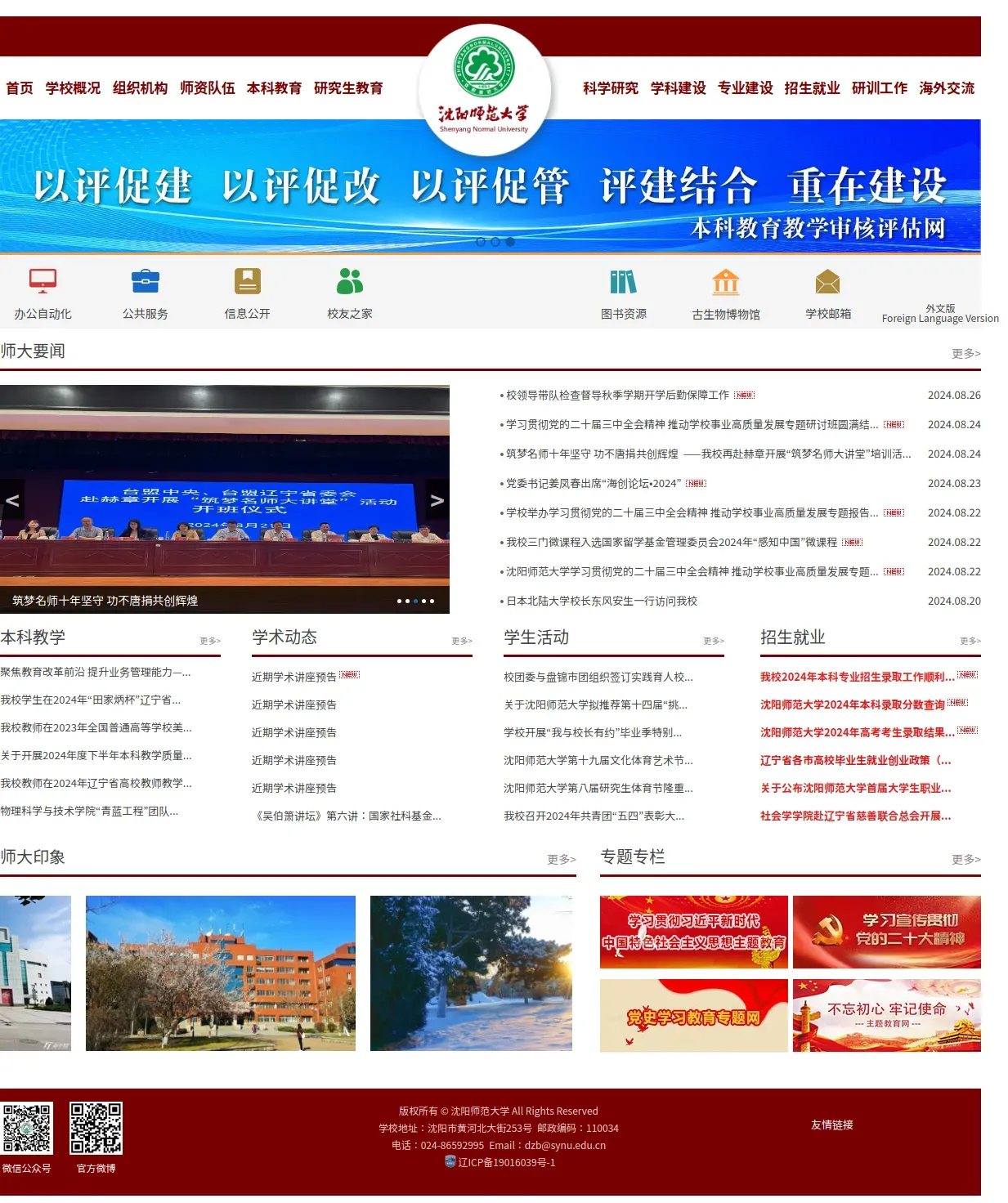Click 更多> next to 学生活动
The height and width of the screenshot is (1203, 1008).
click(x=714, y=641)
